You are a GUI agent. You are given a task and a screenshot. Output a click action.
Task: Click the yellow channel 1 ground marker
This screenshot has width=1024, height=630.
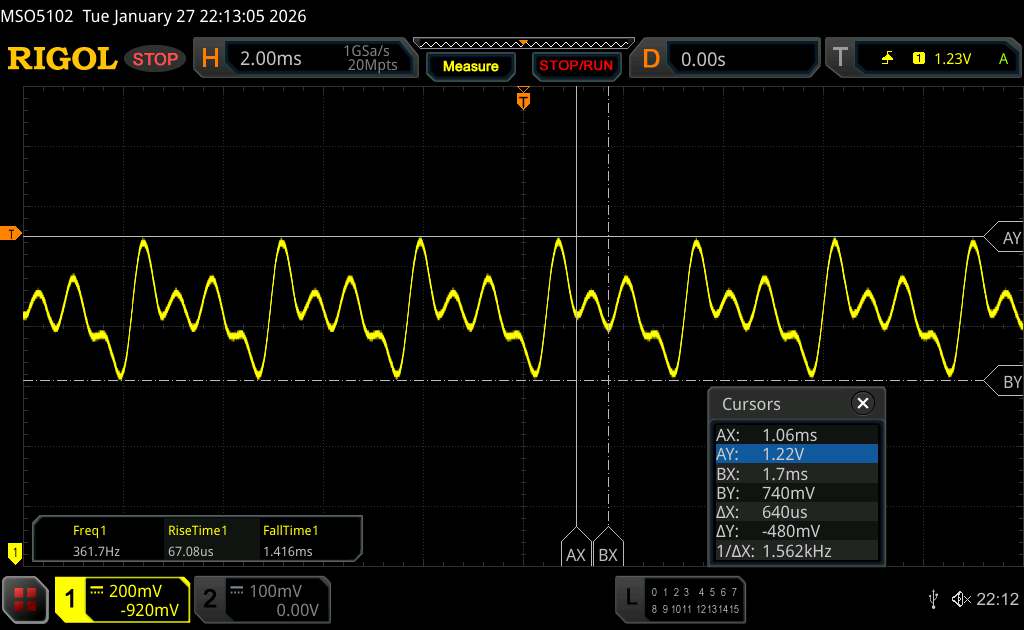coord(14,551)
